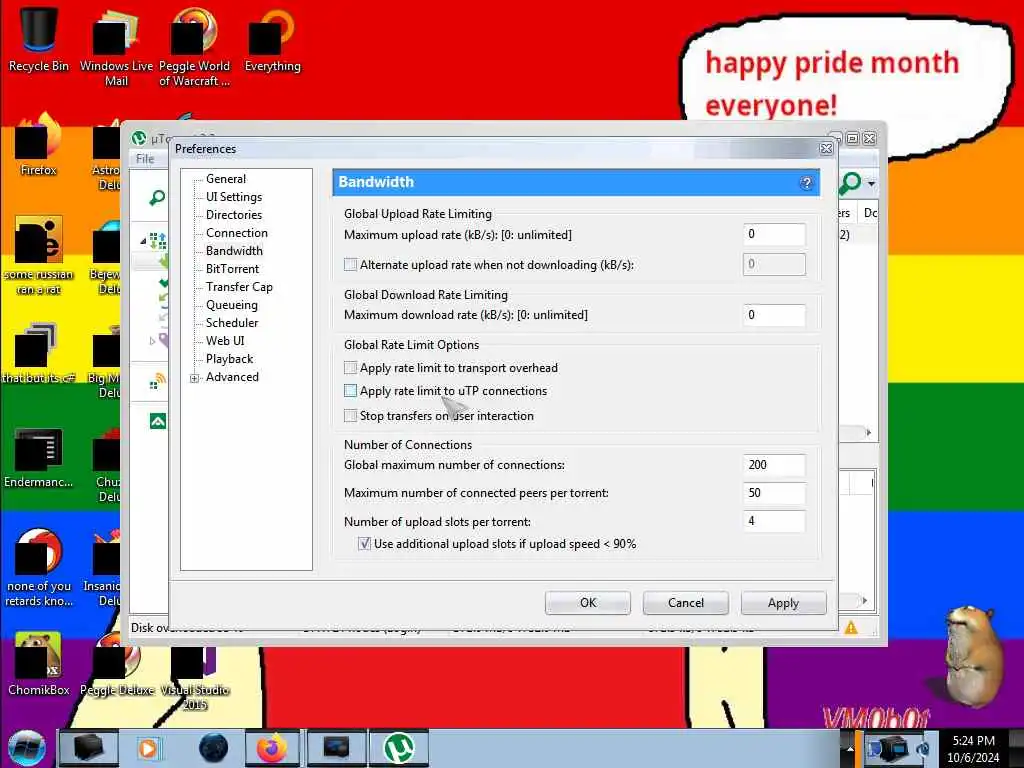This screenshot has height=768, width=1024.
Task: Collapse Torrents section in uTorrent sidebar
Action: [x=143, y=241]
